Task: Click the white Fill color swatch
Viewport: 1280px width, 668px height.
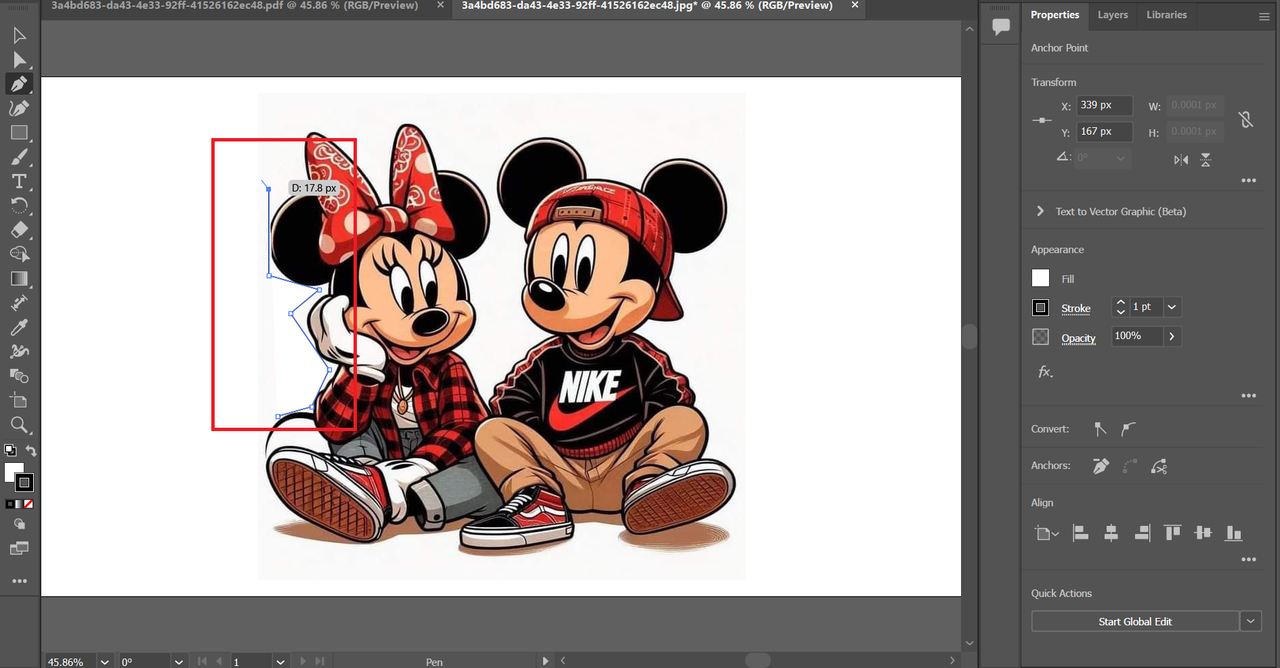Action: point(1041,279)
